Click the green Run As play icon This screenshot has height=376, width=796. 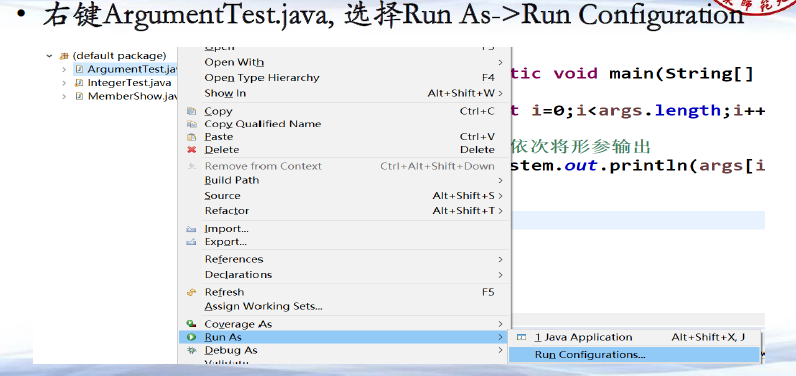tap(191, 337)
